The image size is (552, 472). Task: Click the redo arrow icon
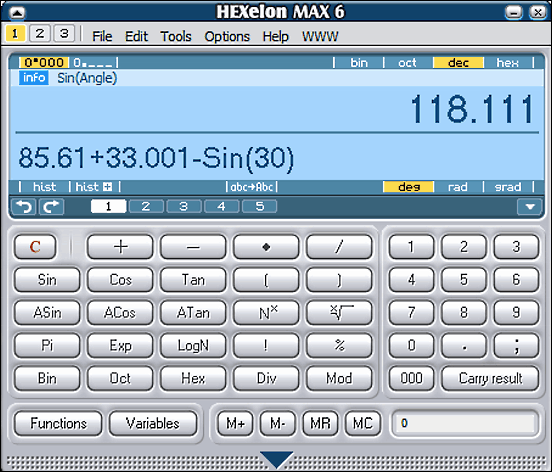click(x=51, y=207)
